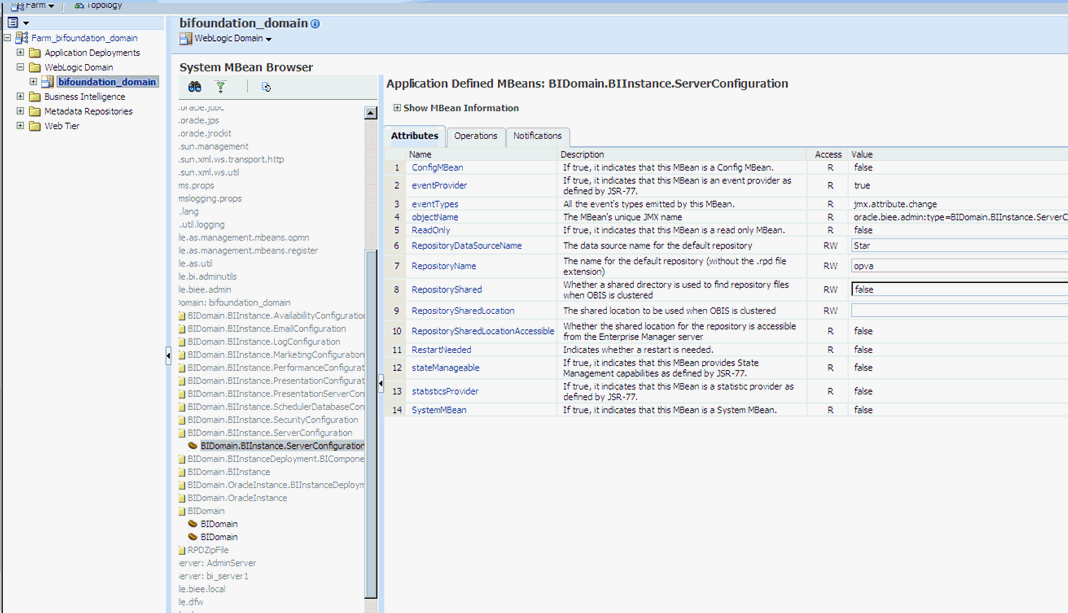Click the Application Deployments folder icon

click(35, 52)
